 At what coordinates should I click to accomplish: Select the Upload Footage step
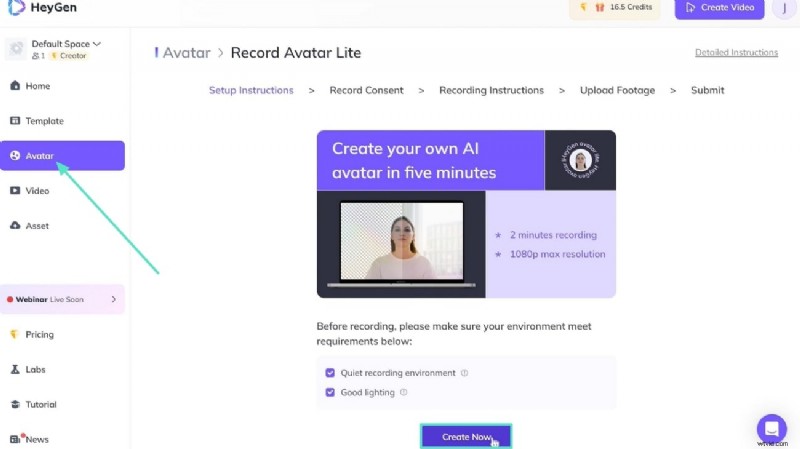[617, 90]
